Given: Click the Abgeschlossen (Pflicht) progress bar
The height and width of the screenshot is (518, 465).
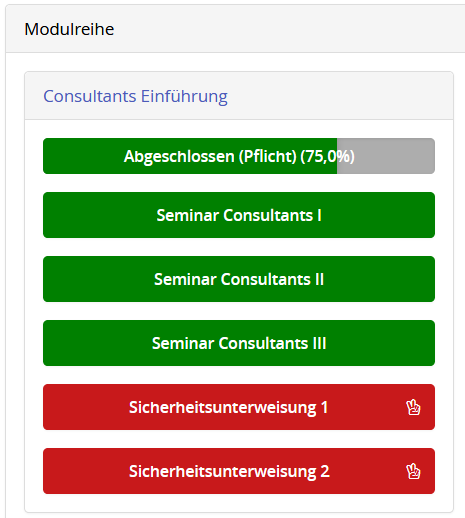Looking at the screenshot, I should (239, 156).
